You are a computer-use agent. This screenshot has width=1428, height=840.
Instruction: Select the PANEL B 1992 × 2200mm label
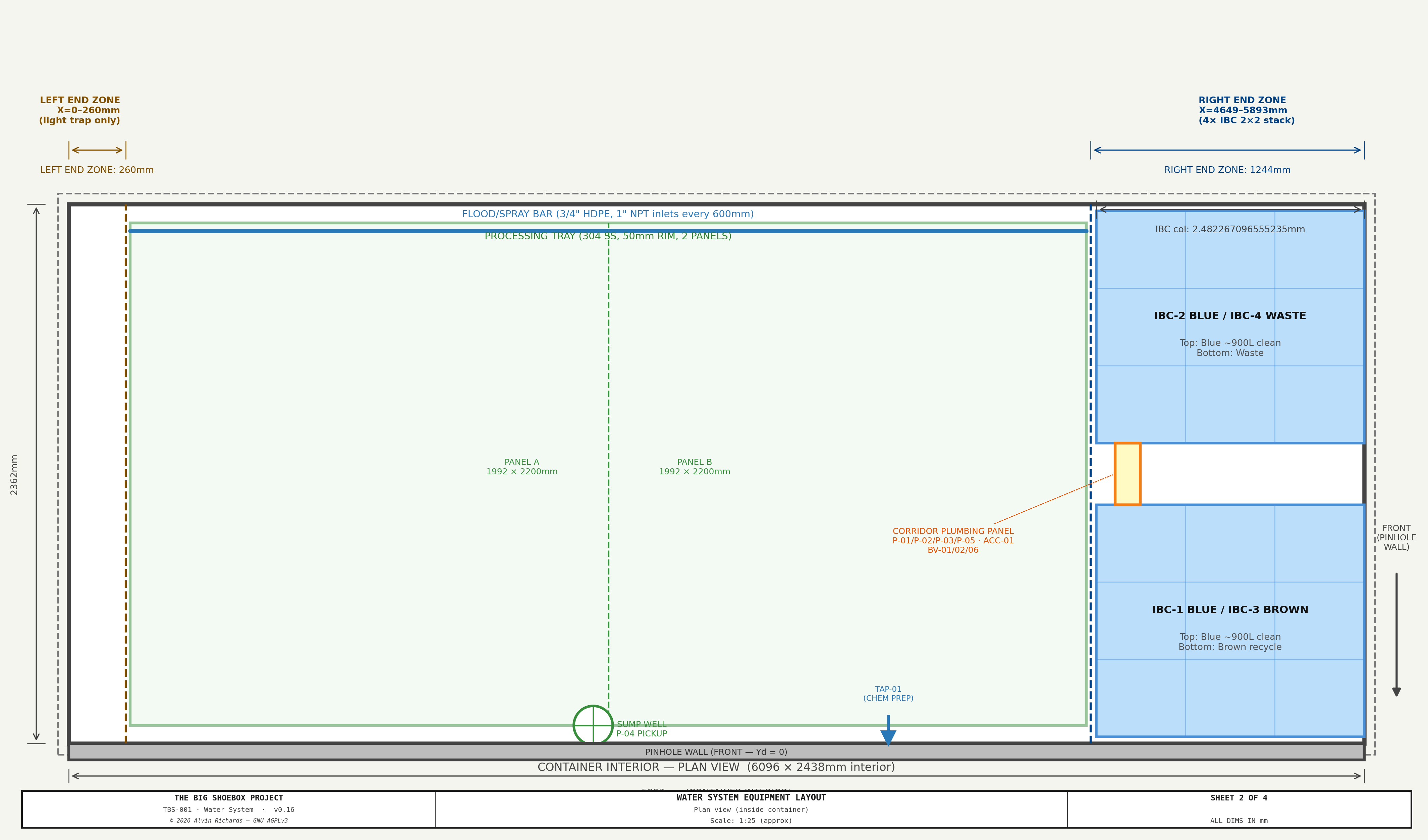point(694,467)
